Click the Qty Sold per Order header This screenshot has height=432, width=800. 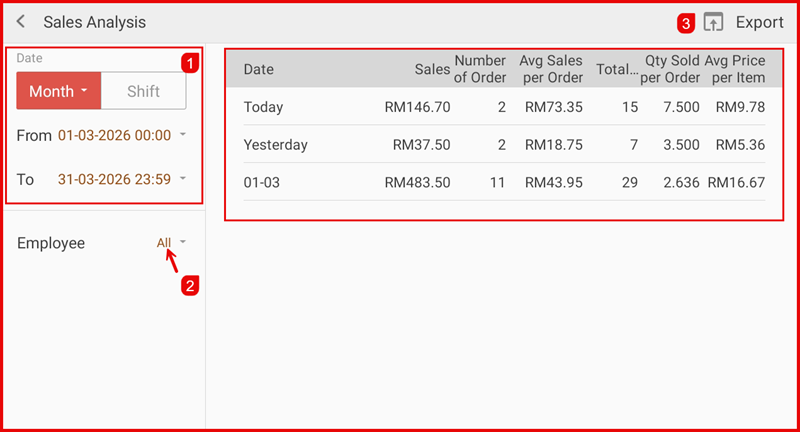pyautogui.click(x=669, y=69)
